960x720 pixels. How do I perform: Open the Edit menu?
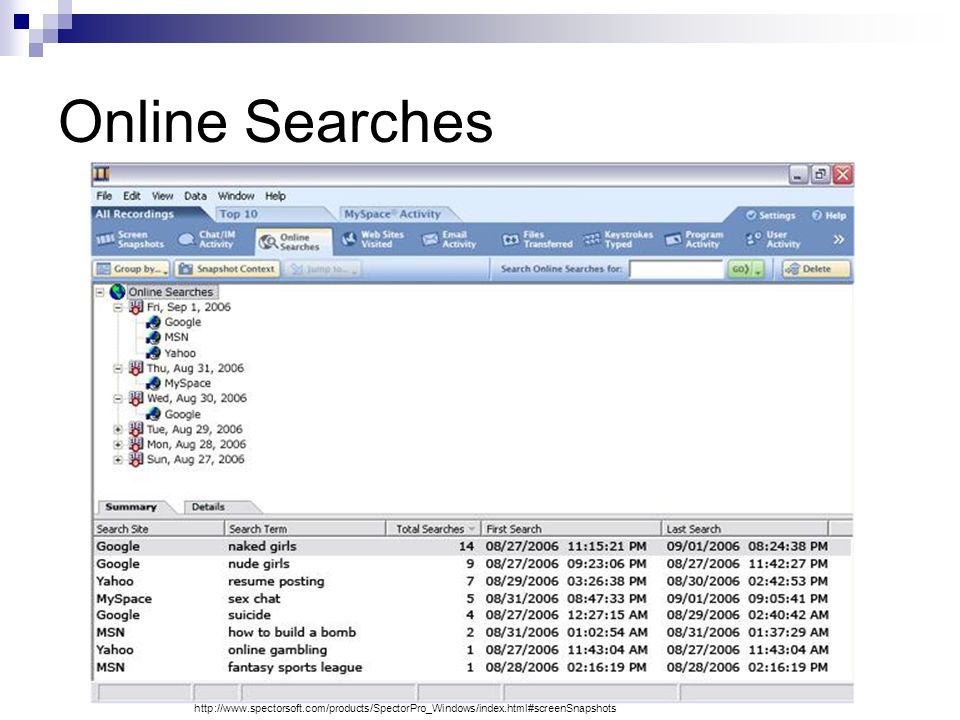pos(132,196)
